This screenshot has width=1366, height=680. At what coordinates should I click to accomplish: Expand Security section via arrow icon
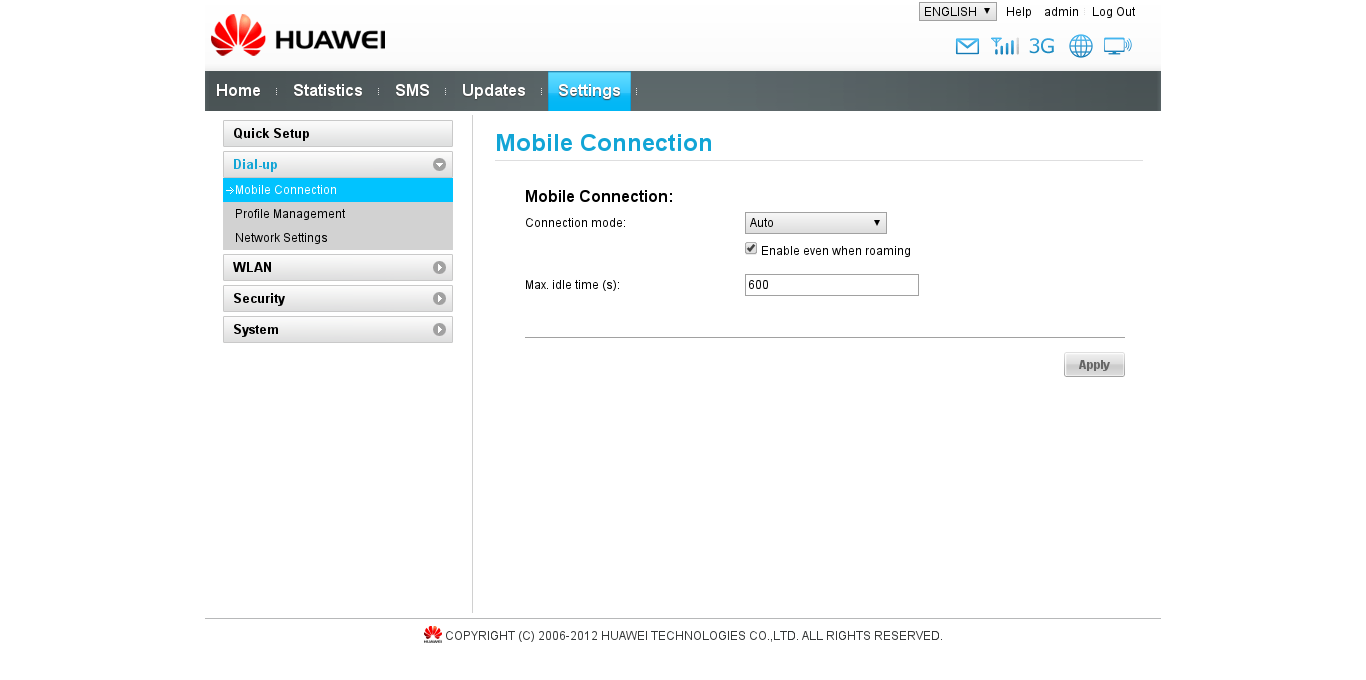point(439,299)
